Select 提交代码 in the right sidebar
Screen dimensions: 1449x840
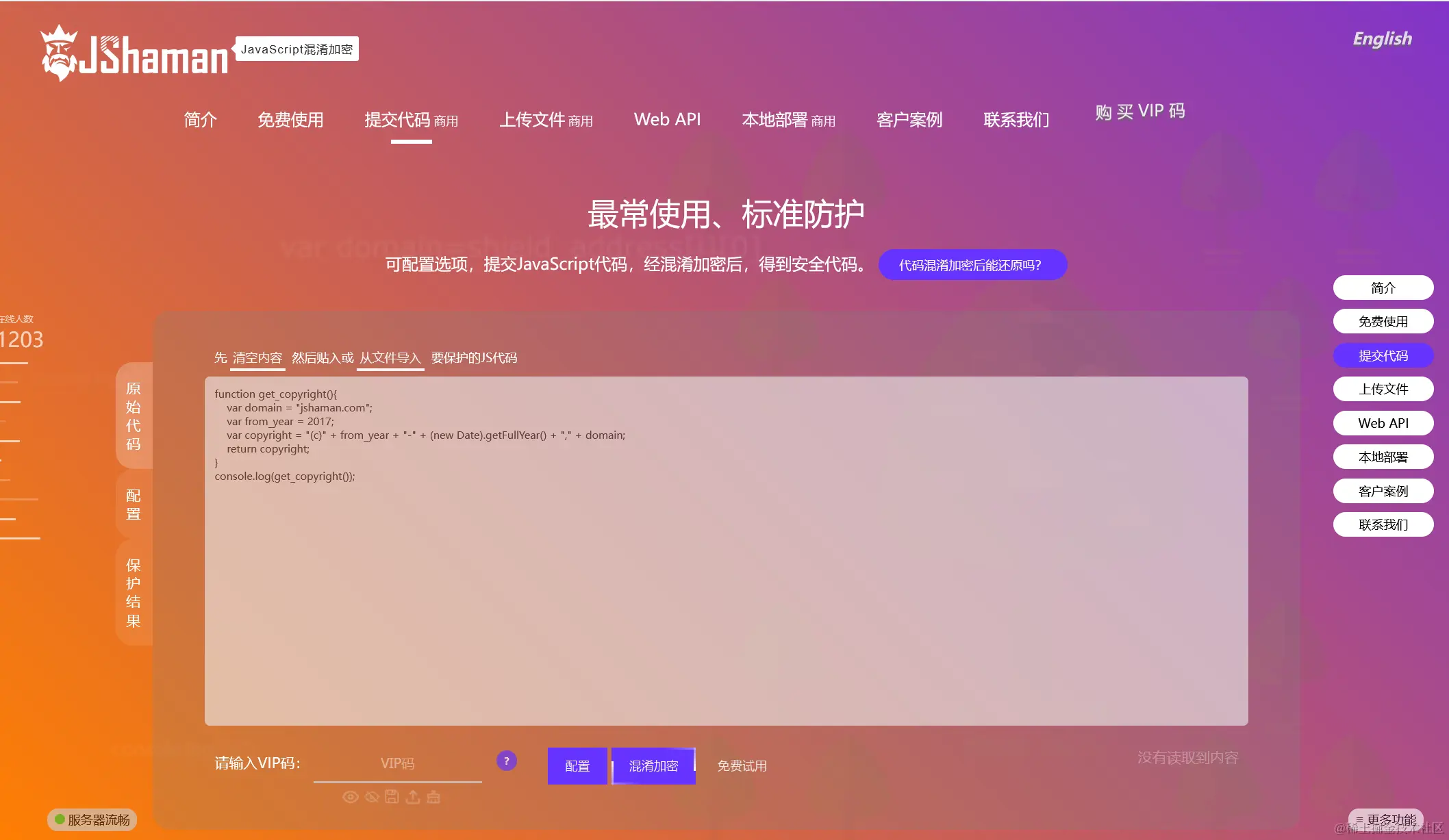click(1383, 355)
